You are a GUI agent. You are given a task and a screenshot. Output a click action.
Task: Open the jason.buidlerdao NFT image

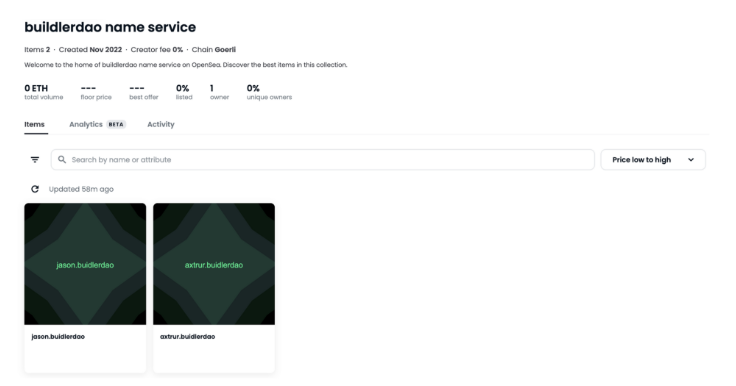click(x=85, y=264)
